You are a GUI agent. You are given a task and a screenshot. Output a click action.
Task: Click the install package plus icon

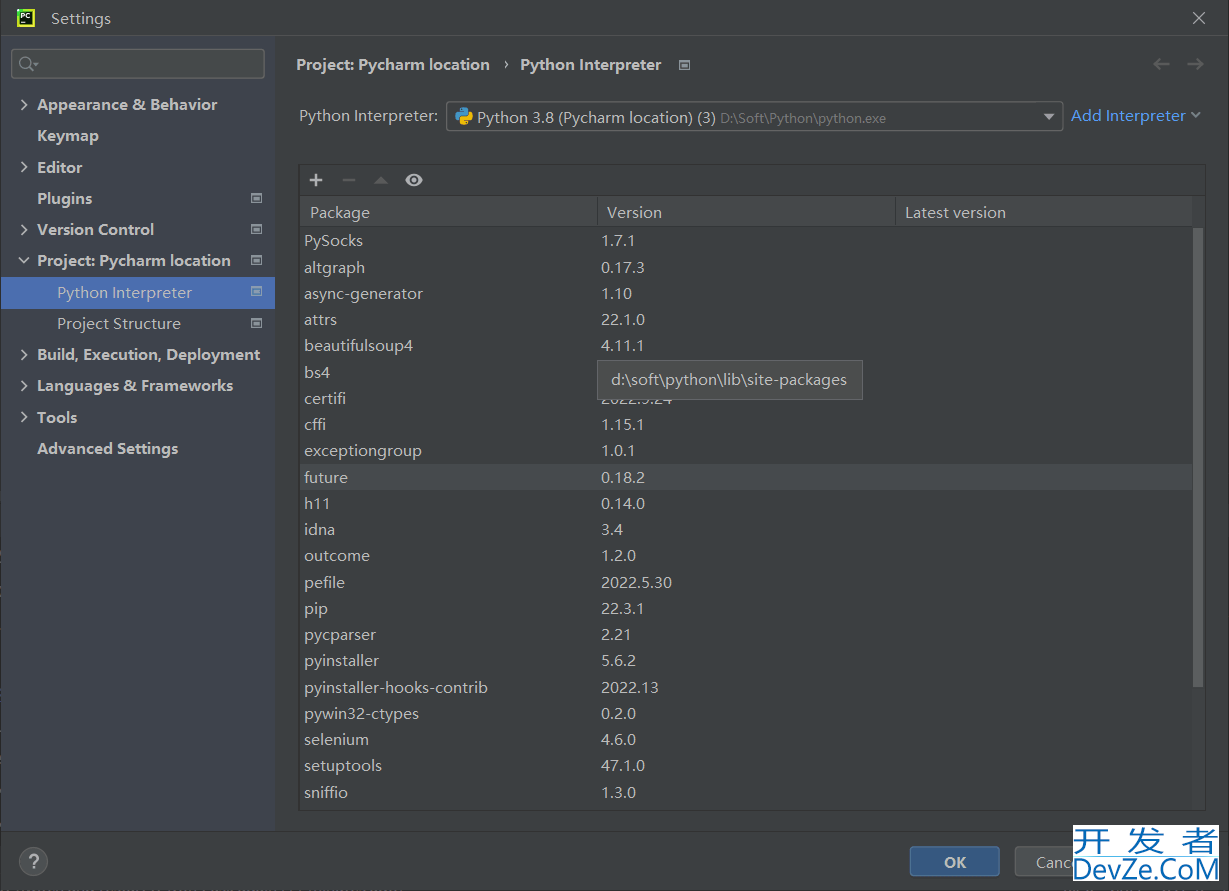pyautogui.click(x=316, y=180)
